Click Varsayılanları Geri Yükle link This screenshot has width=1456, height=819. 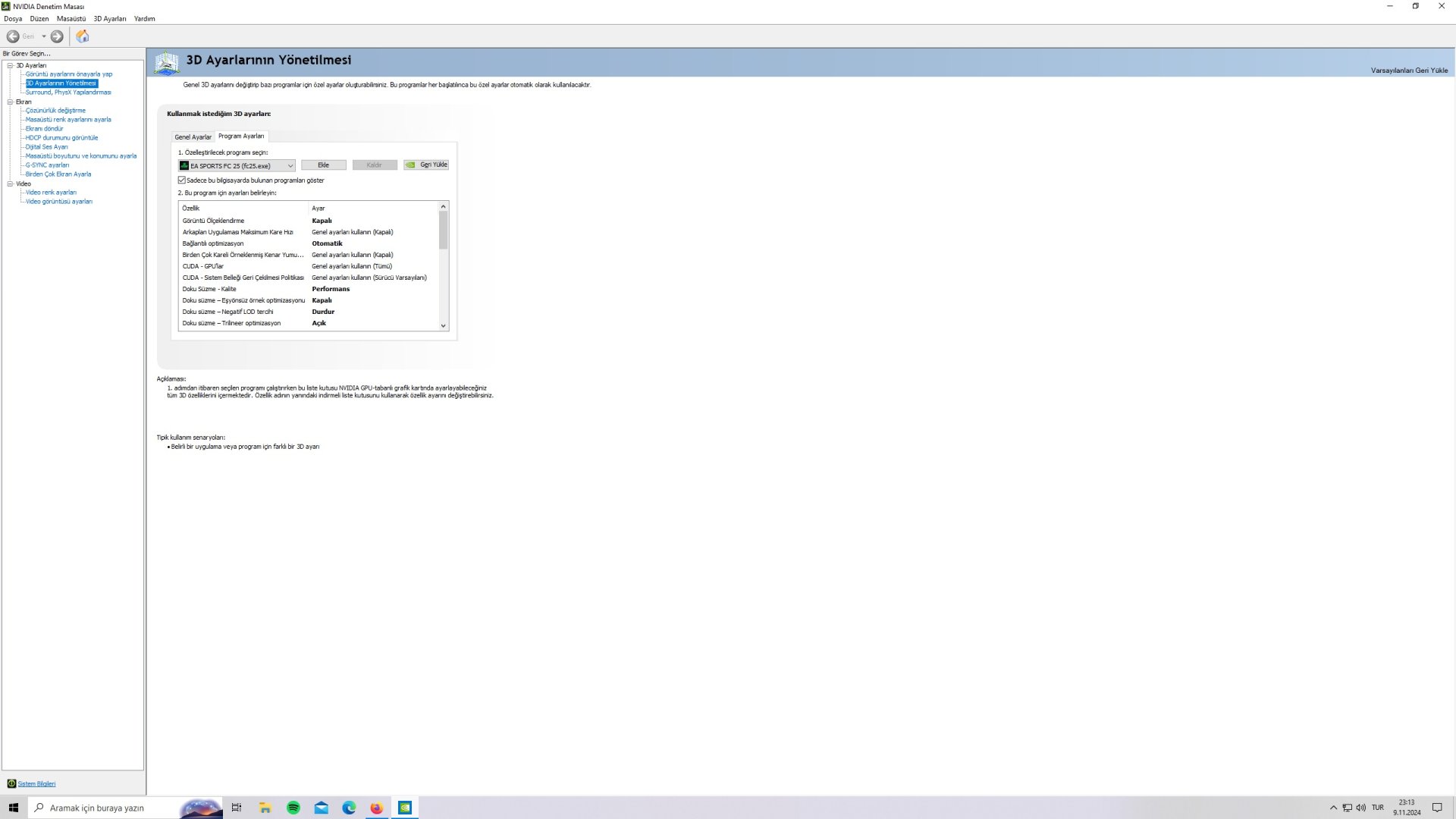tap(1409, 71)
